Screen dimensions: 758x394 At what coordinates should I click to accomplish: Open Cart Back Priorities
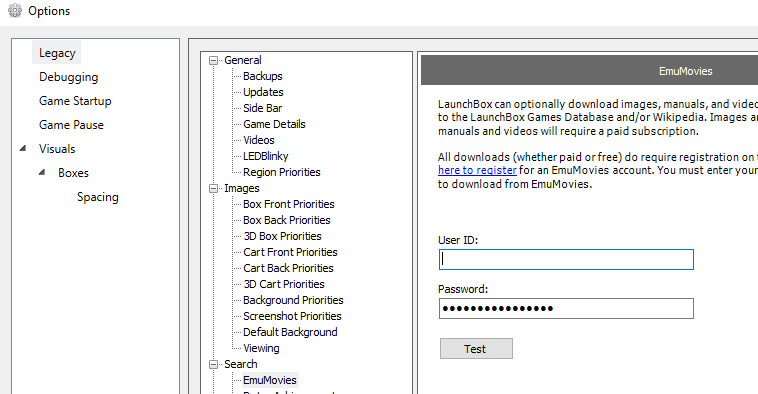pyautogui.click(x=288, y=268)
